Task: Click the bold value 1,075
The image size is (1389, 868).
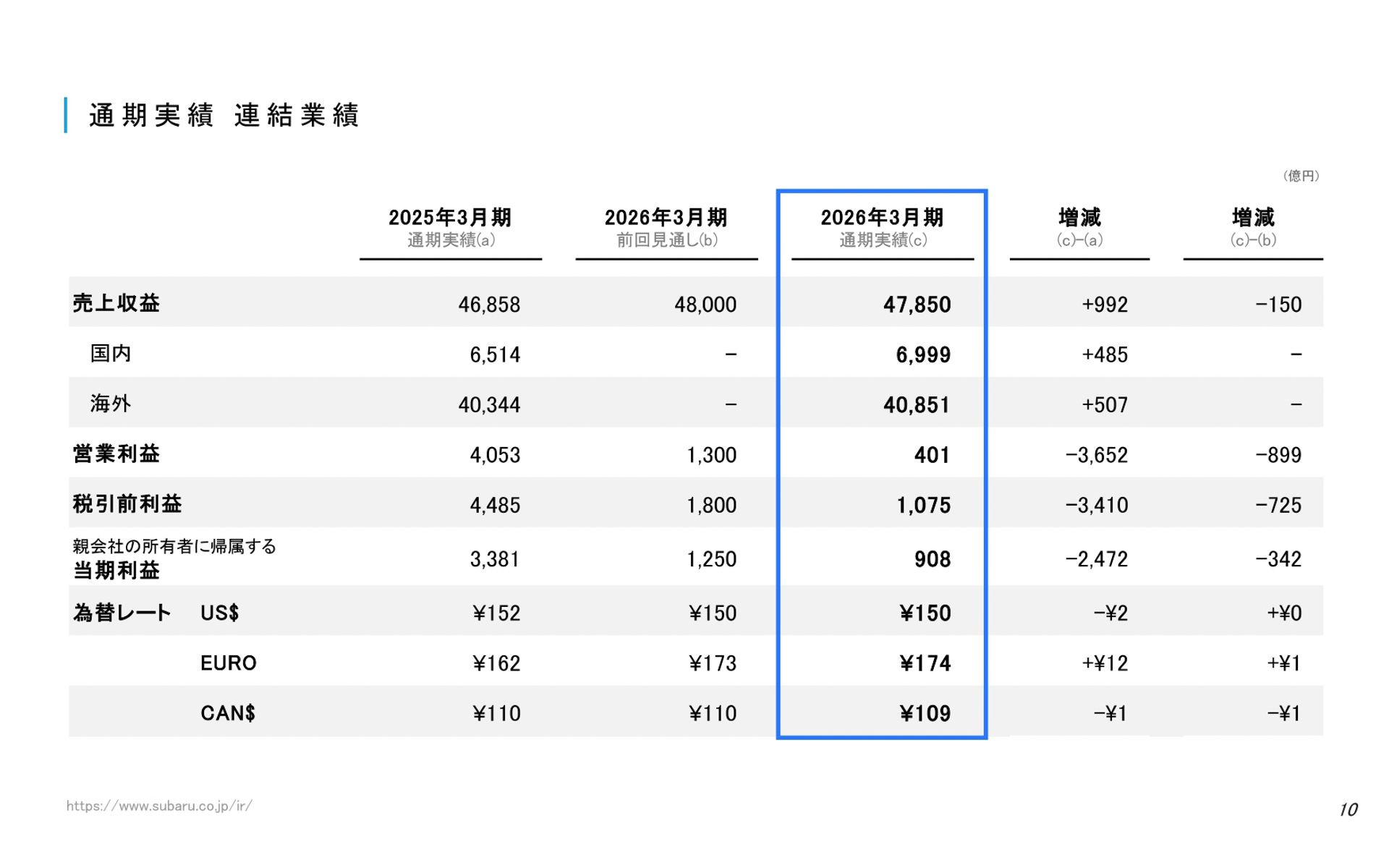Action: (924, 505)
